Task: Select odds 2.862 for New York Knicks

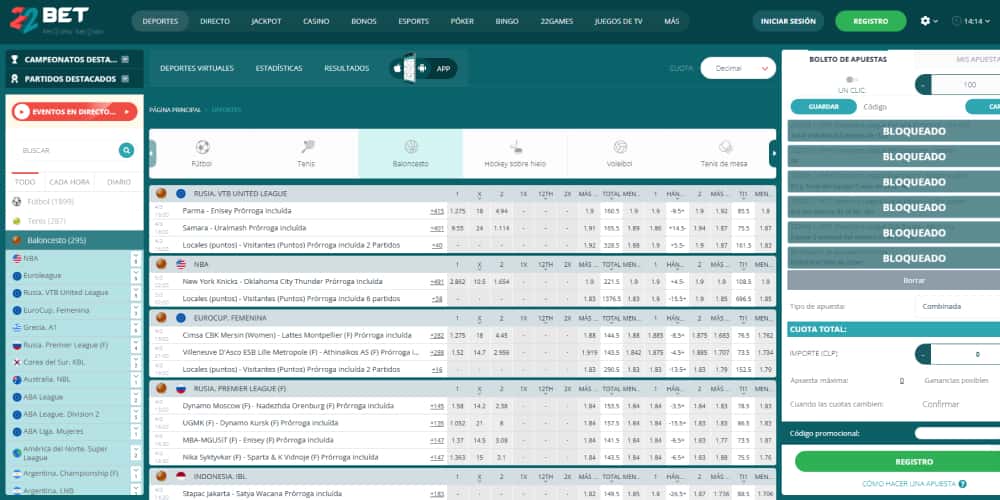Action: [x=457, y=281]
